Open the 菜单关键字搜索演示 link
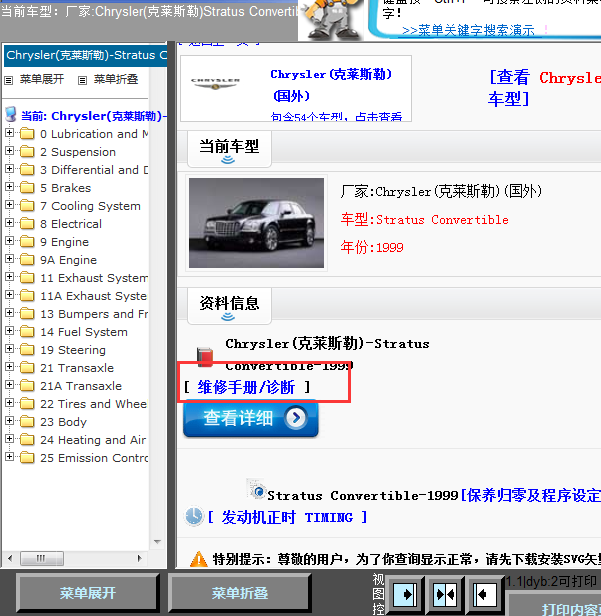Viewport: 601px width, 616px height. (x=468, y=30)
